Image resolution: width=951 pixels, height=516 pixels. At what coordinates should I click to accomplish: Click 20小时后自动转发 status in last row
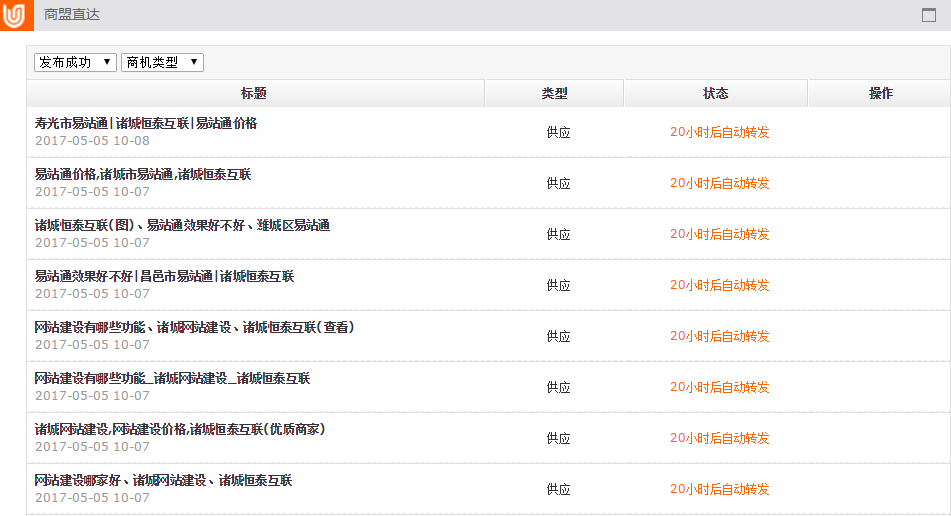719,489
